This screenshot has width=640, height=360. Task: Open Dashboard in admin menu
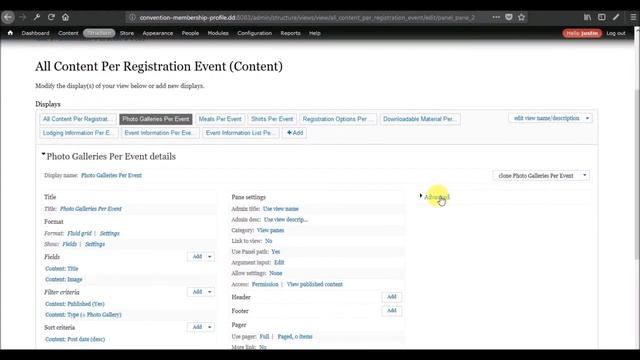(x=36, y=33)
